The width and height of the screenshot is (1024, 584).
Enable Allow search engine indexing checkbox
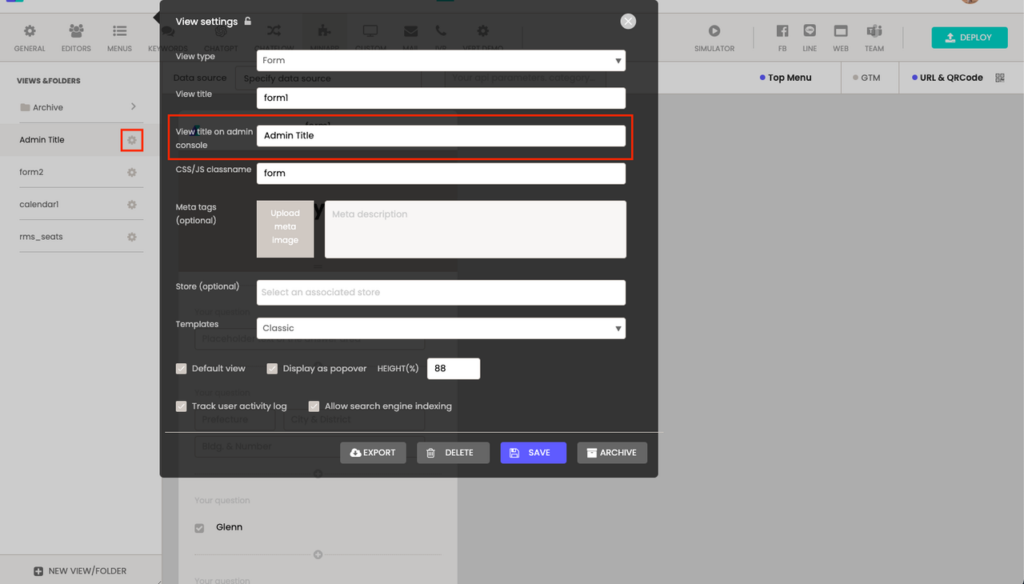tap(314, 407)
